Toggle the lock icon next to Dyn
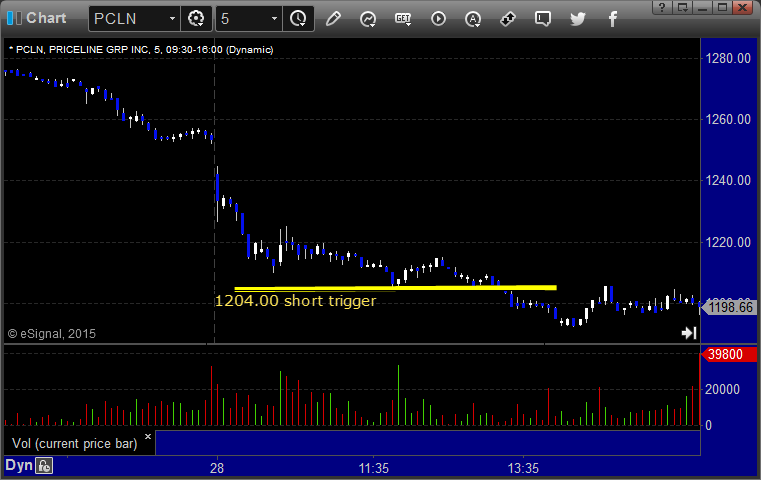The image size is (761, 480). (x=44, y=466)
